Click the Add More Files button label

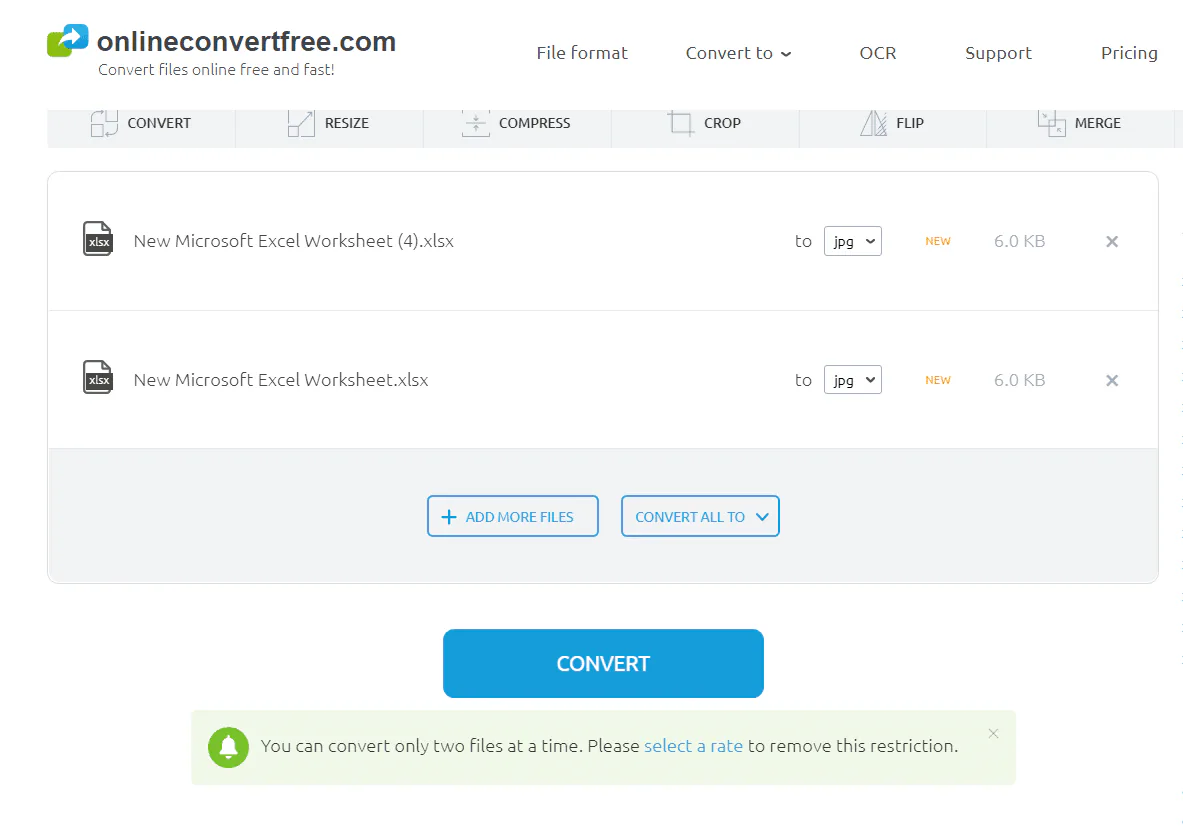coord(519,517)
